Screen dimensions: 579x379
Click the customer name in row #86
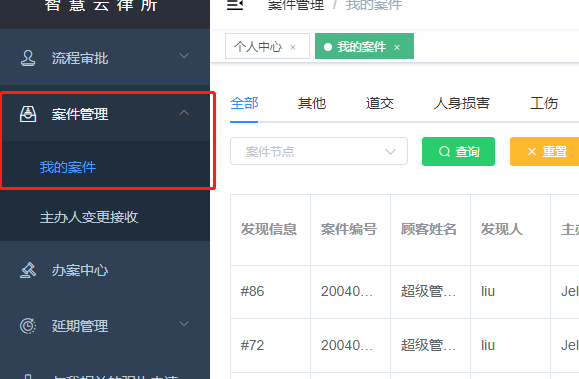point(428,291)
